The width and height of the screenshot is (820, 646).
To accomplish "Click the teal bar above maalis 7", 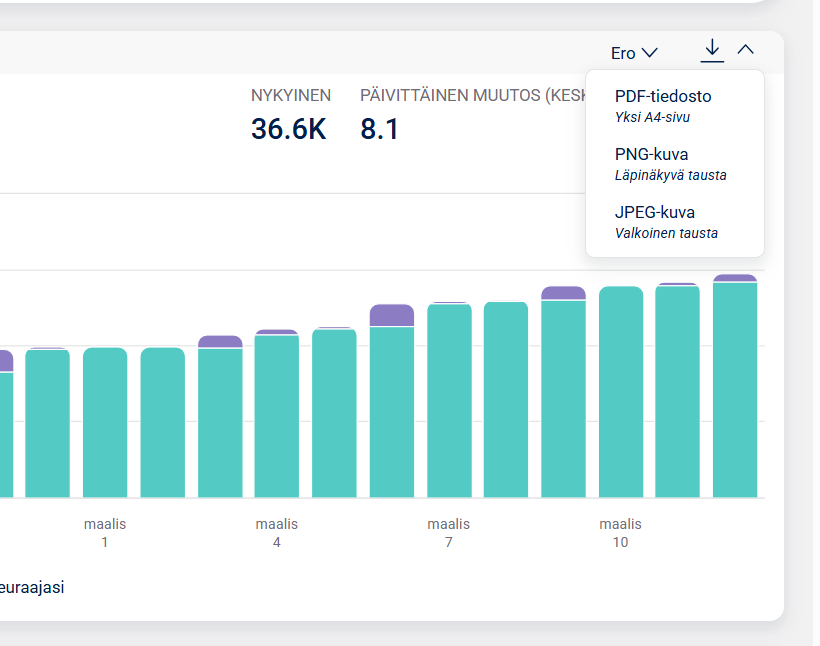I will 449,400.
